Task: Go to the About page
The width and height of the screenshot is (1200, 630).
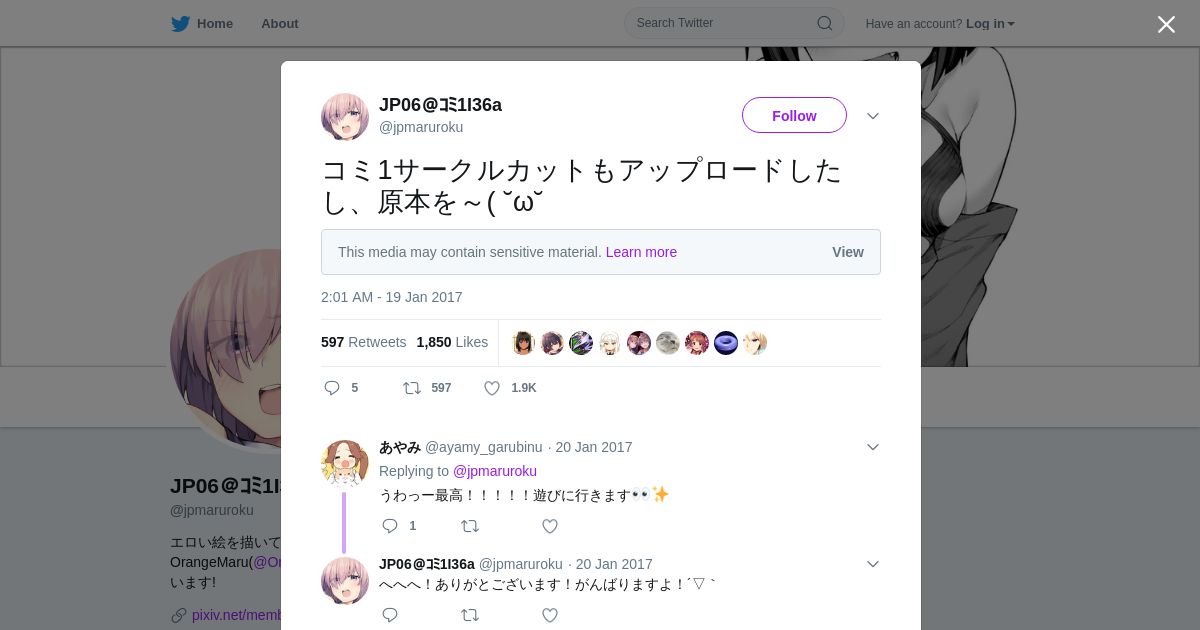Action: click(x=280, y=23)
